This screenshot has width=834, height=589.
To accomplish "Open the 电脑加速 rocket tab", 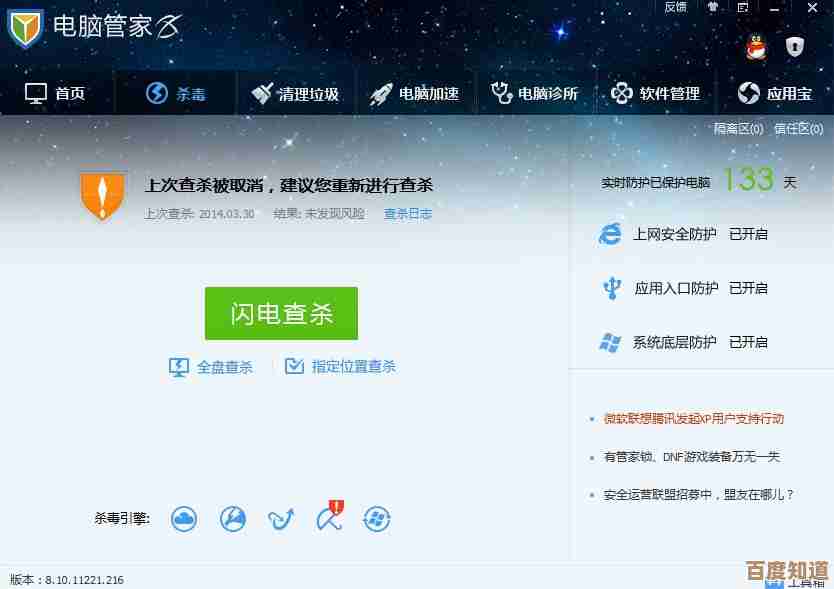I will tap(414, 94).
